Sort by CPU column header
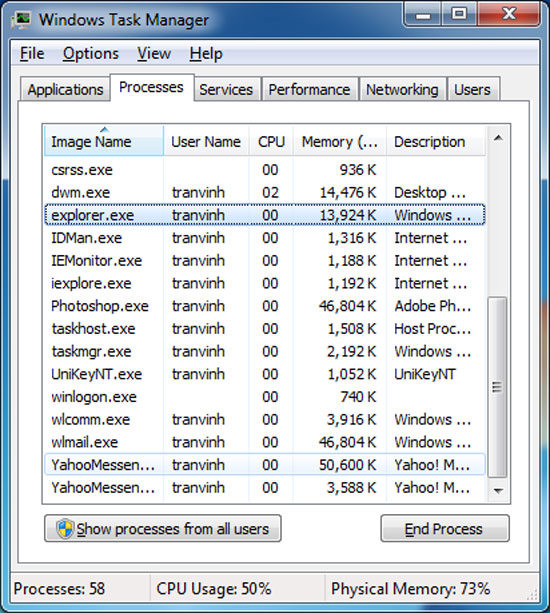 click(x=271, y=141)
